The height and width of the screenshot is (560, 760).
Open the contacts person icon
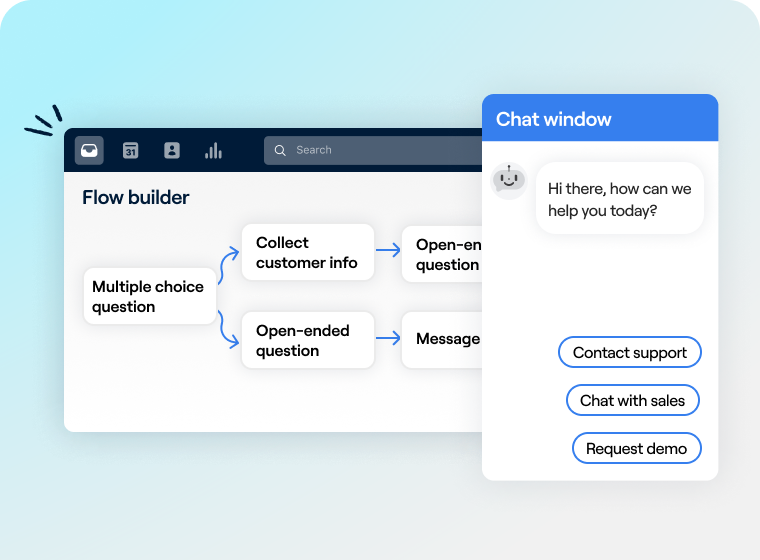pyautogui.click(x=172, y=150)
